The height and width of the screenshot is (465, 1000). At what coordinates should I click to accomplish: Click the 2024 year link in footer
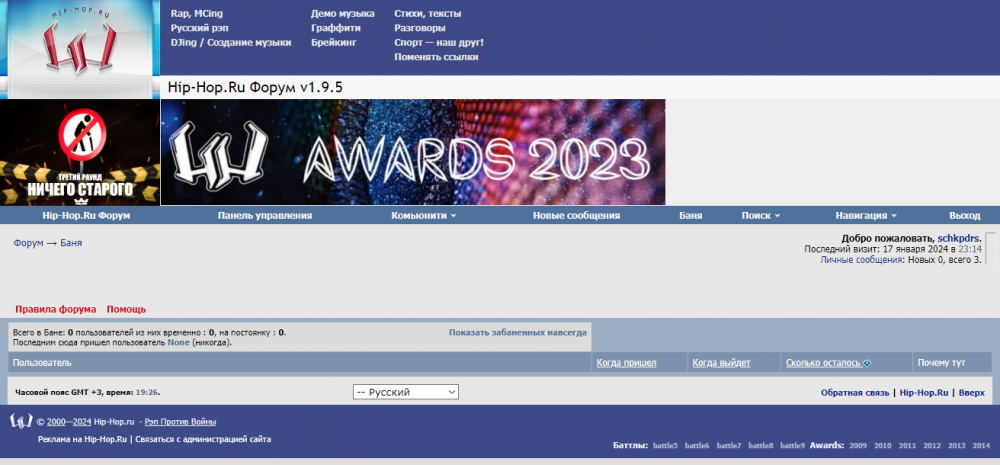pyautogui.click(x=82, y=422)
